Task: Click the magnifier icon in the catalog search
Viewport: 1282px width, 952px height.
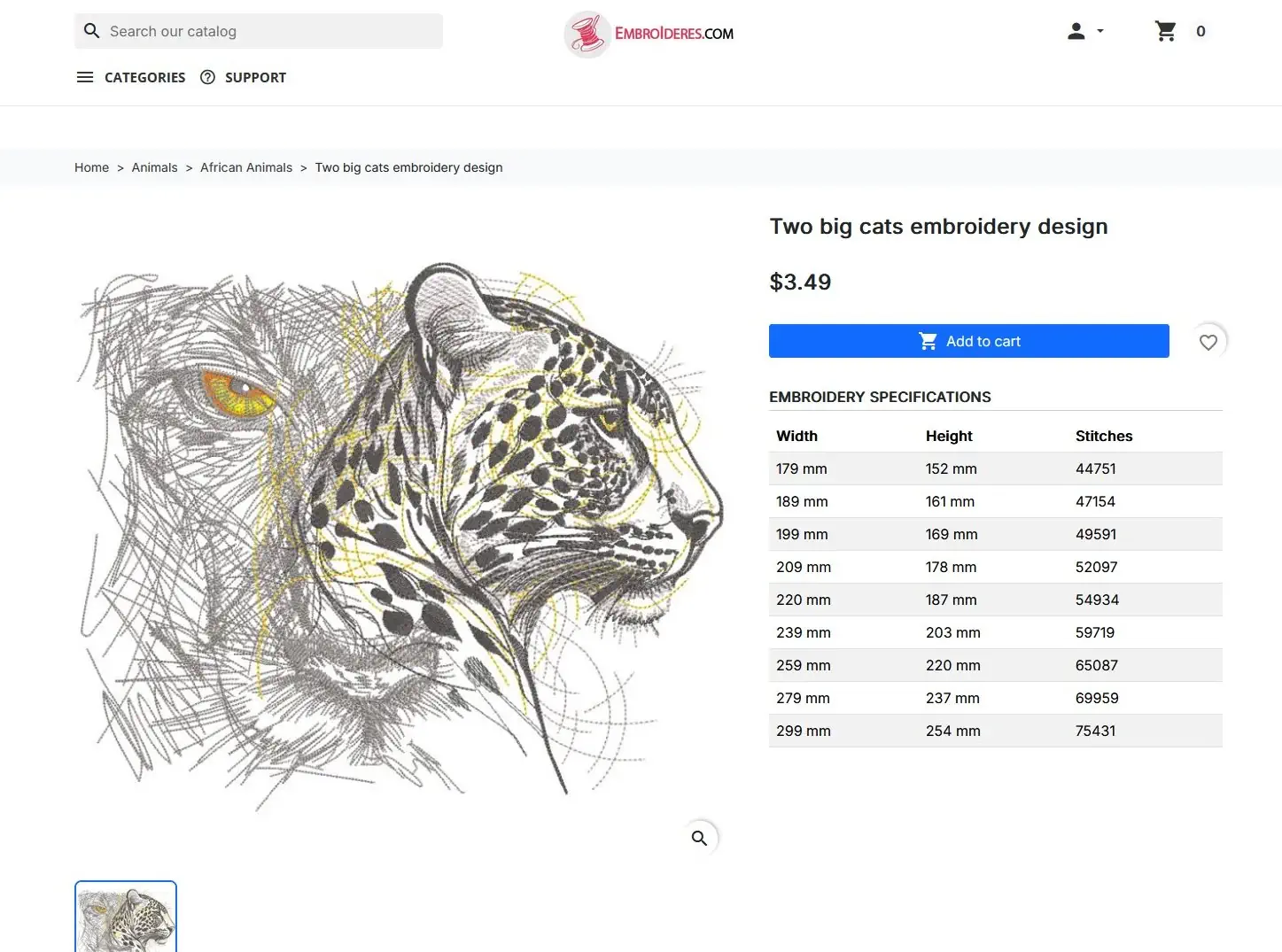Action: (x=91, y=31)
